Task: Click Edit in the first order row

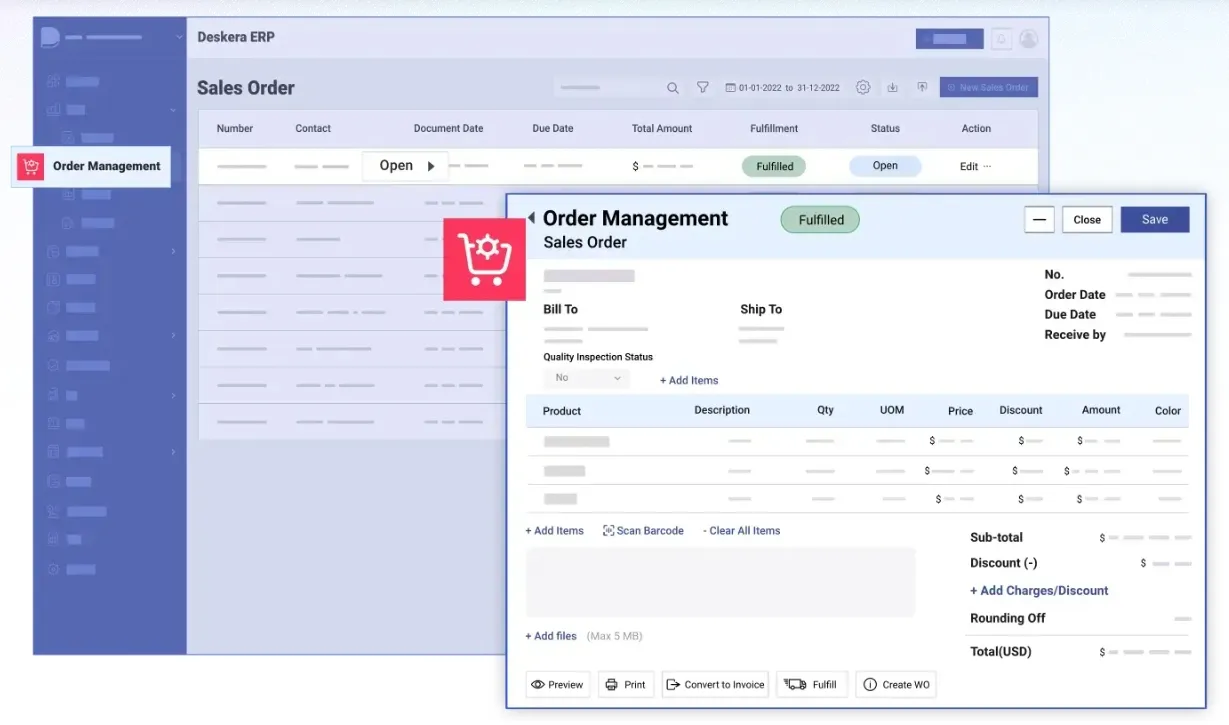Action: (x=969, y=167)
